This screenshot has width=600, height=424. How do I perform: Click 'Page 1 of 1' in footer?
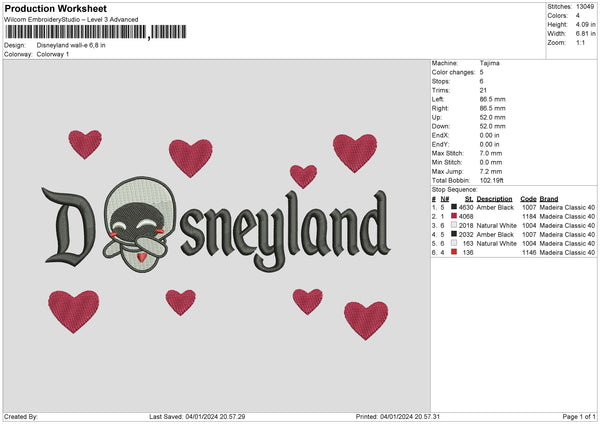pos(579,416)
